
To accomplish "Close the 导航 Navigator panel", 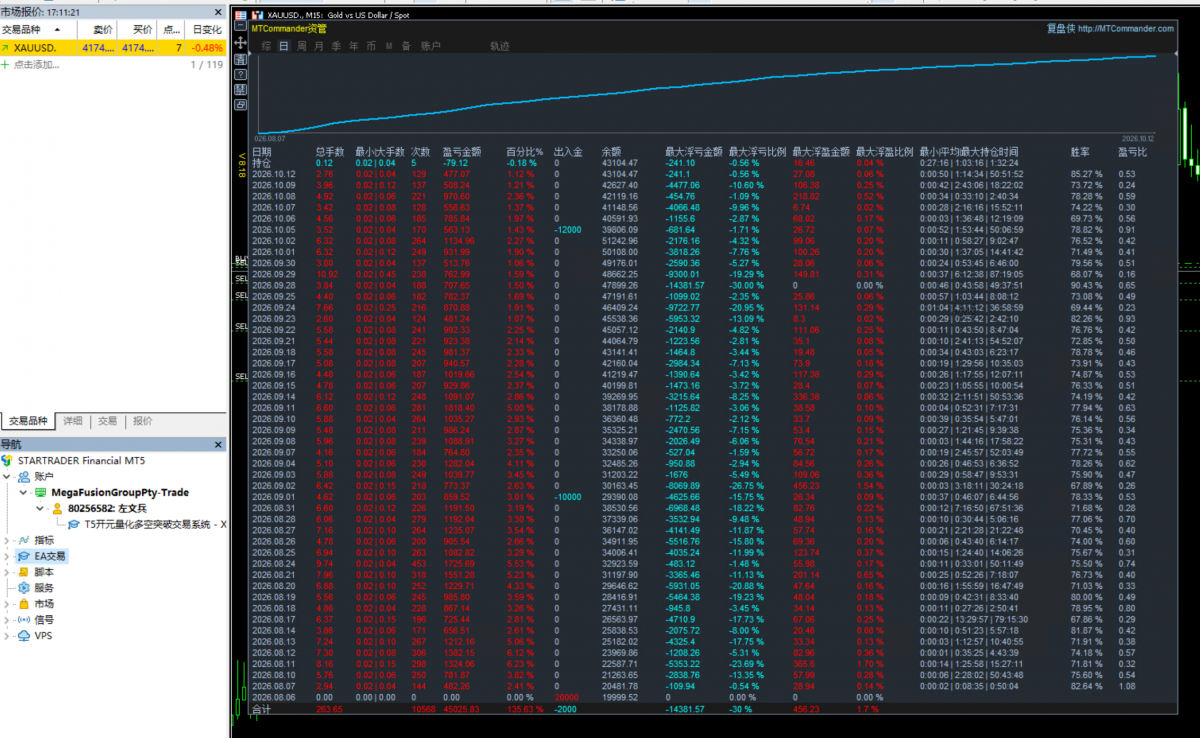I will coord(218,445).
